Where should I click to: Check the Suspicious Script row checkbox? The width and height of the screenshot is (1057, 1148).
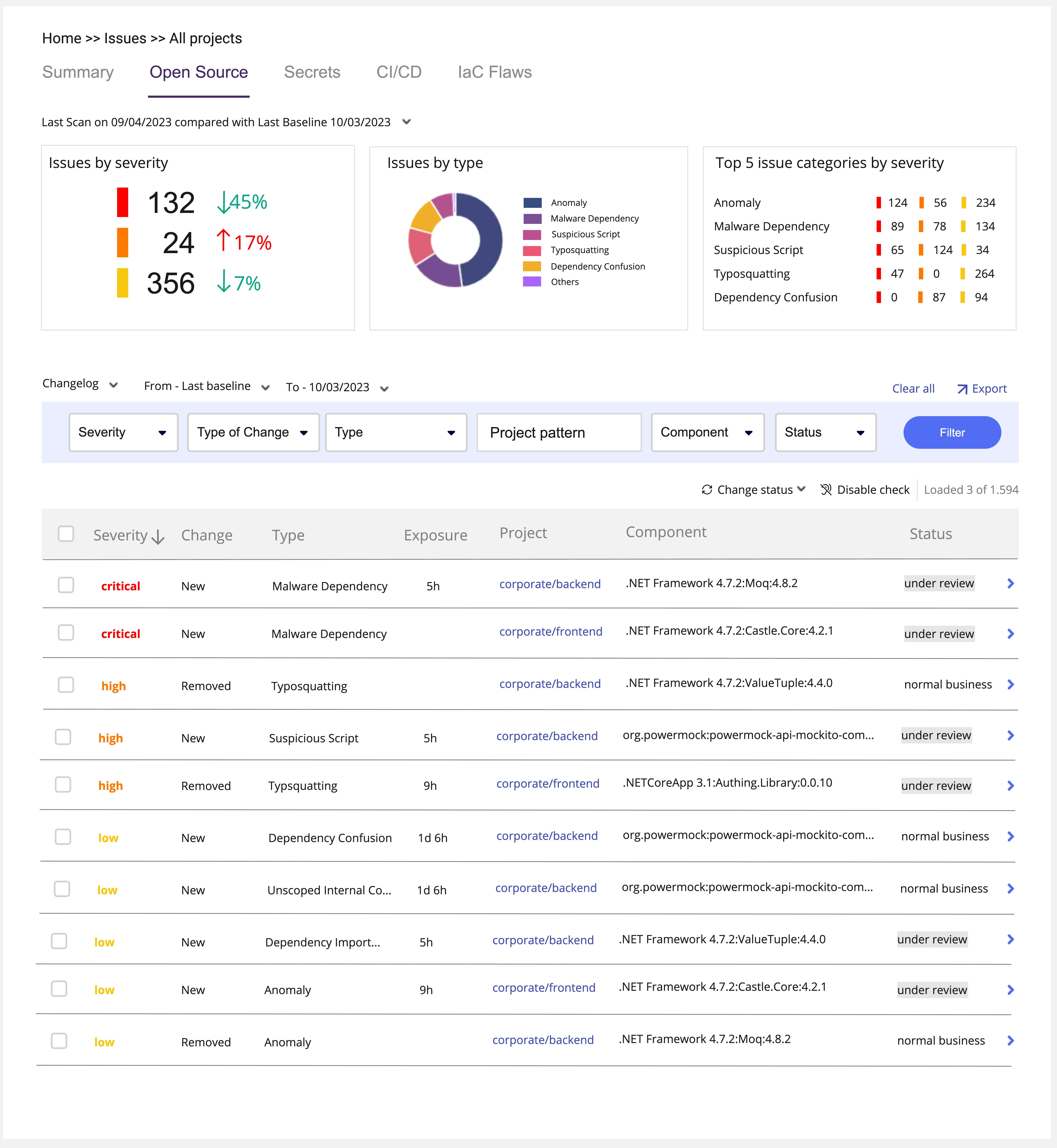tap(63, 737)
